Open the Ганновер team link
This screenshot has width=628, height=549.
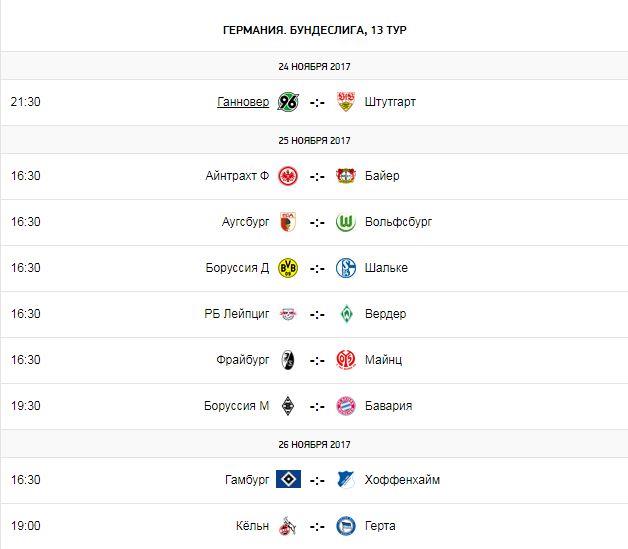242,102
